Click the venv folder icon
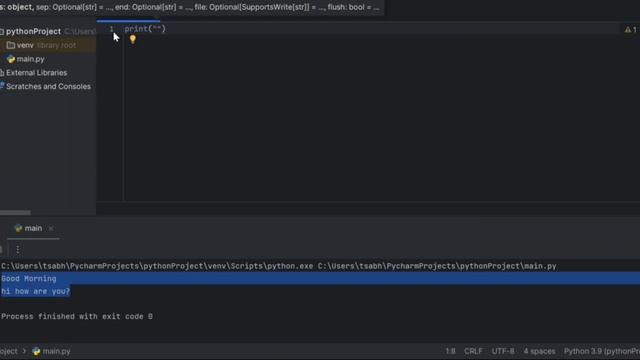The image size is (640, 360). point(11,45)
